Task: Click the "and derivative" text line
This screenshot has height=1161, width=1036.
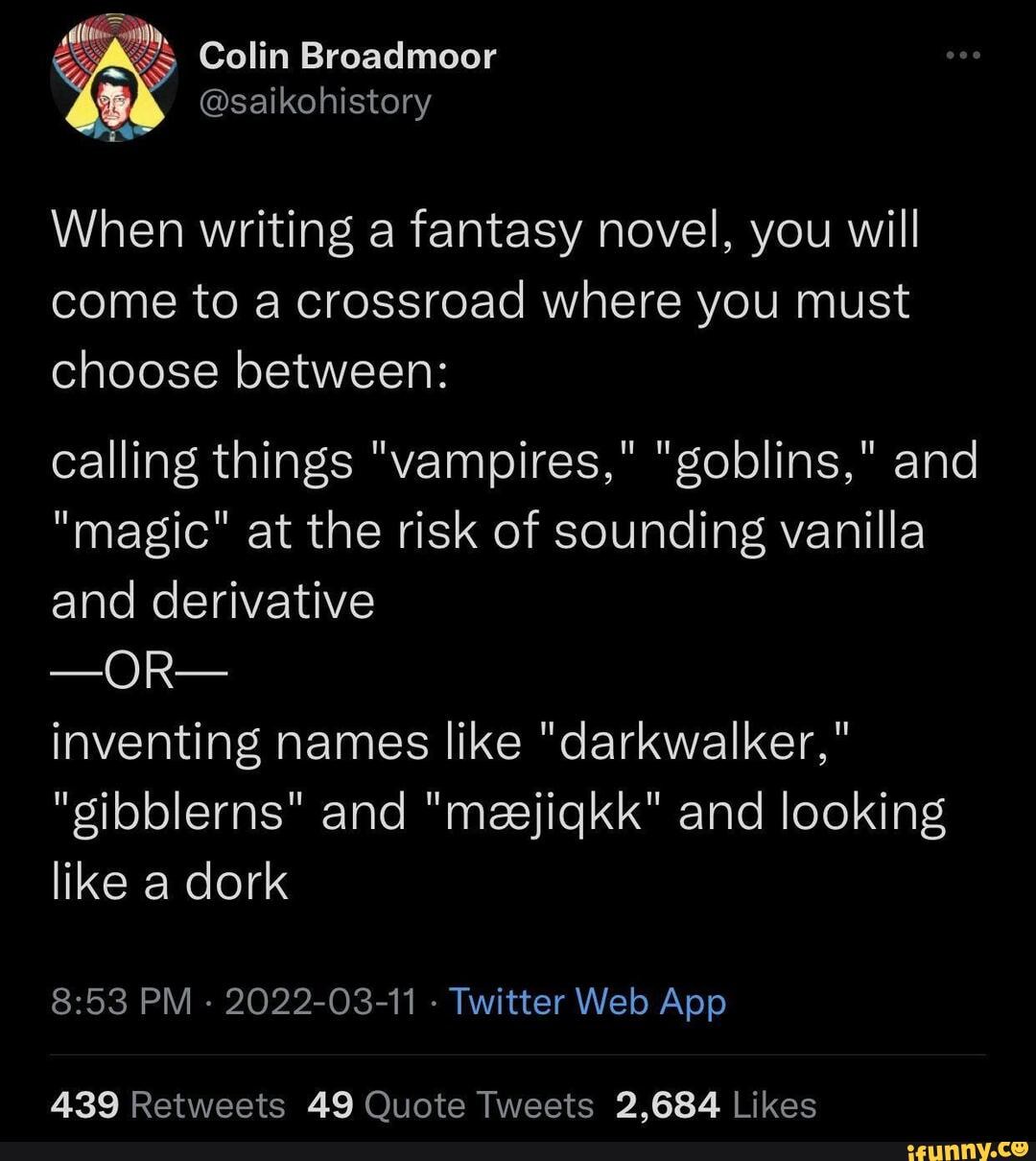Action: (x=212, y=601)
